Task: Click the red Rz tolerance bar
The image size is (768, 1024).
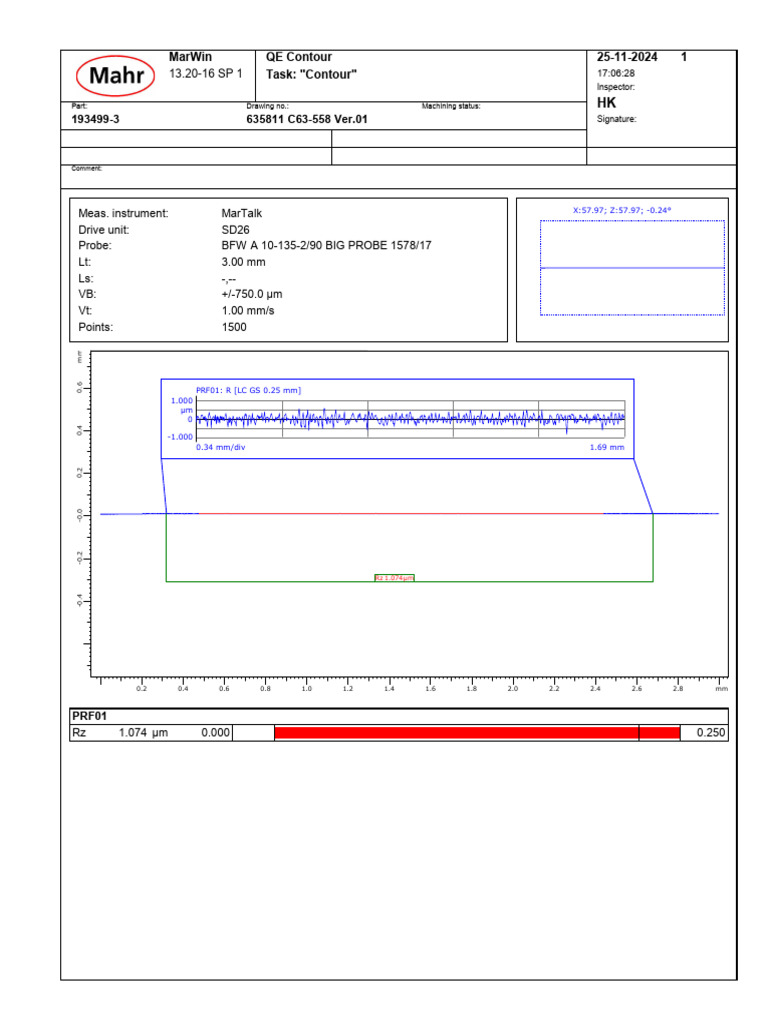Action: [x=477, y=733]
